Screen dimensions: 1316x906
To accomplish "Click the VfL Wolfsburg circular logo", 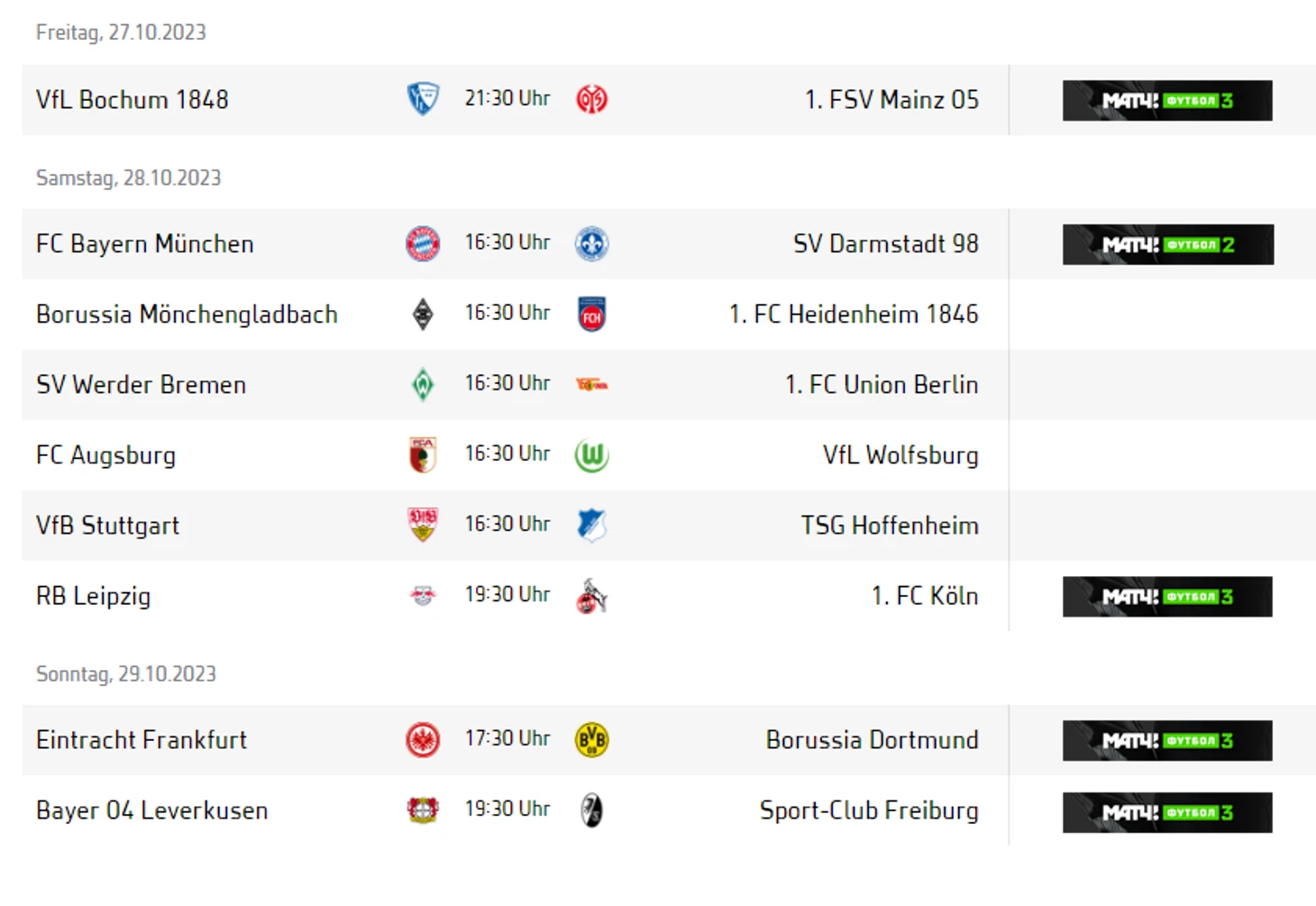I will coord(591,455).
